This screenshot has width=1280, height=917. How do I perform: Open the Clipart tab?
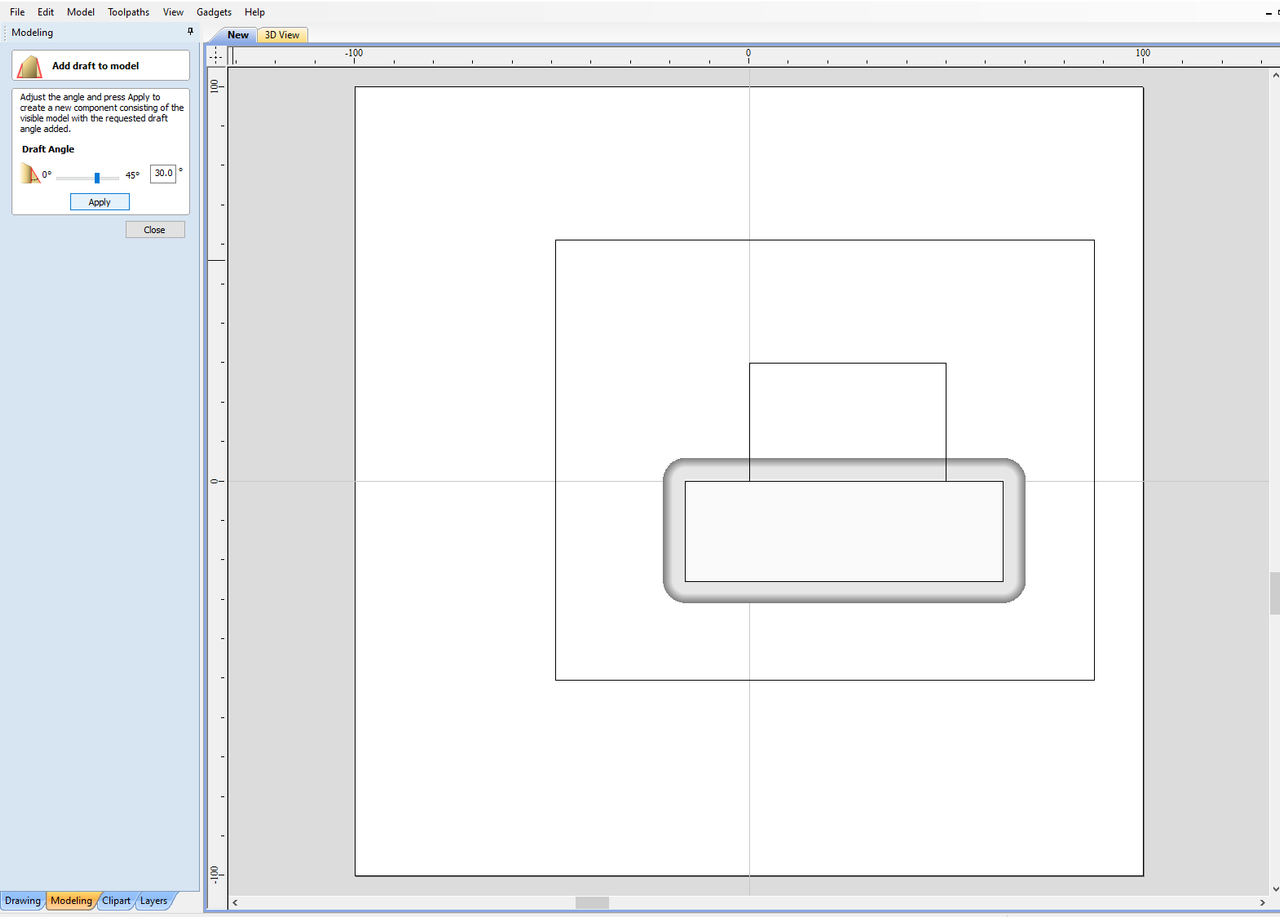[116, 901]
